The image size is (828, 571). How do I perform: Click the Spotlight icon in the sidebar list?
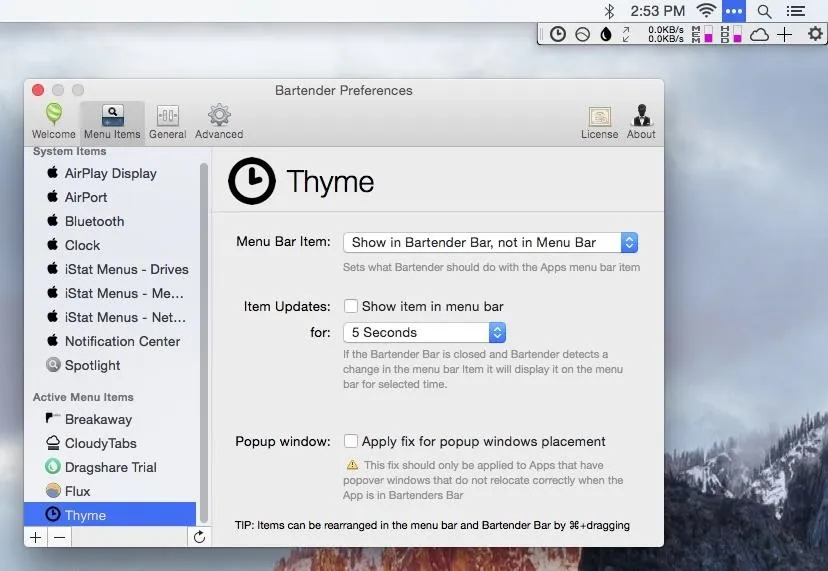53,364
